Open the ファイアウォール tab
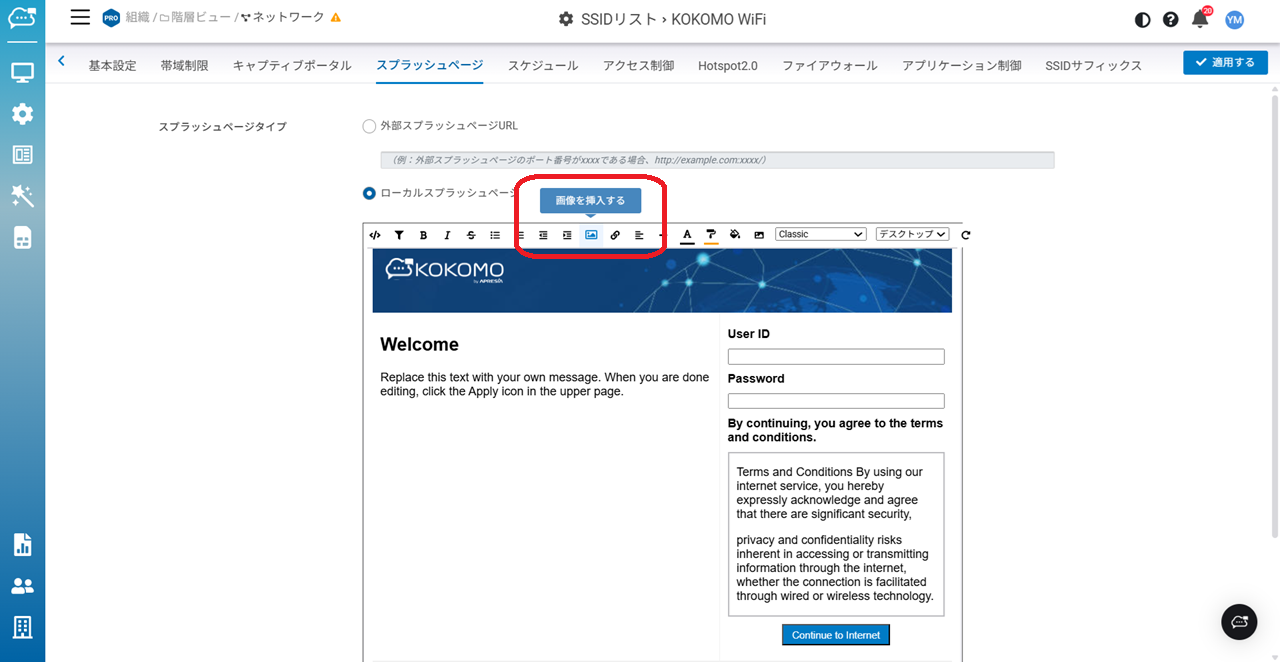The height and width of the screenshot is (662, 1280). pos(829,65)
